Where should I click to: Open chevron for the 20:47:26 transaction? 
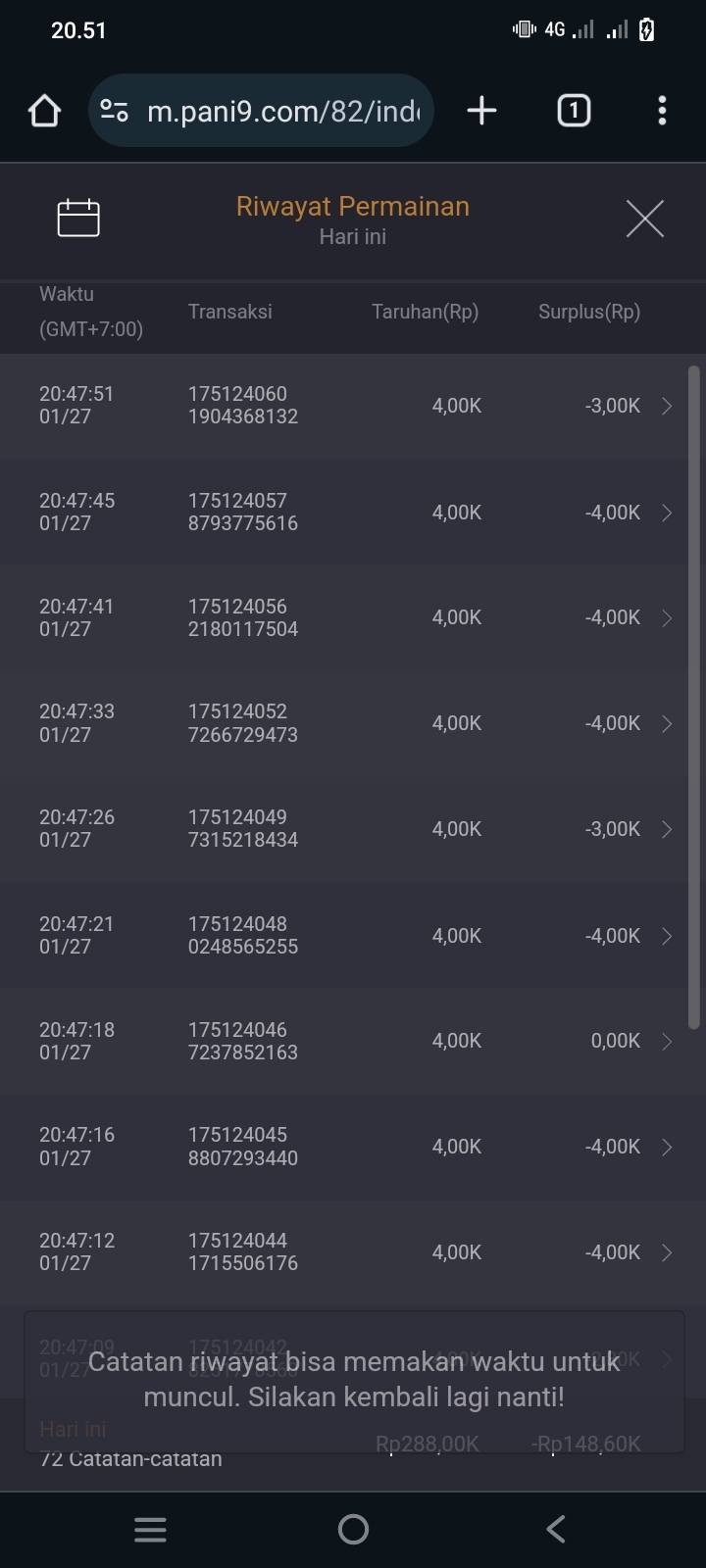667,829
